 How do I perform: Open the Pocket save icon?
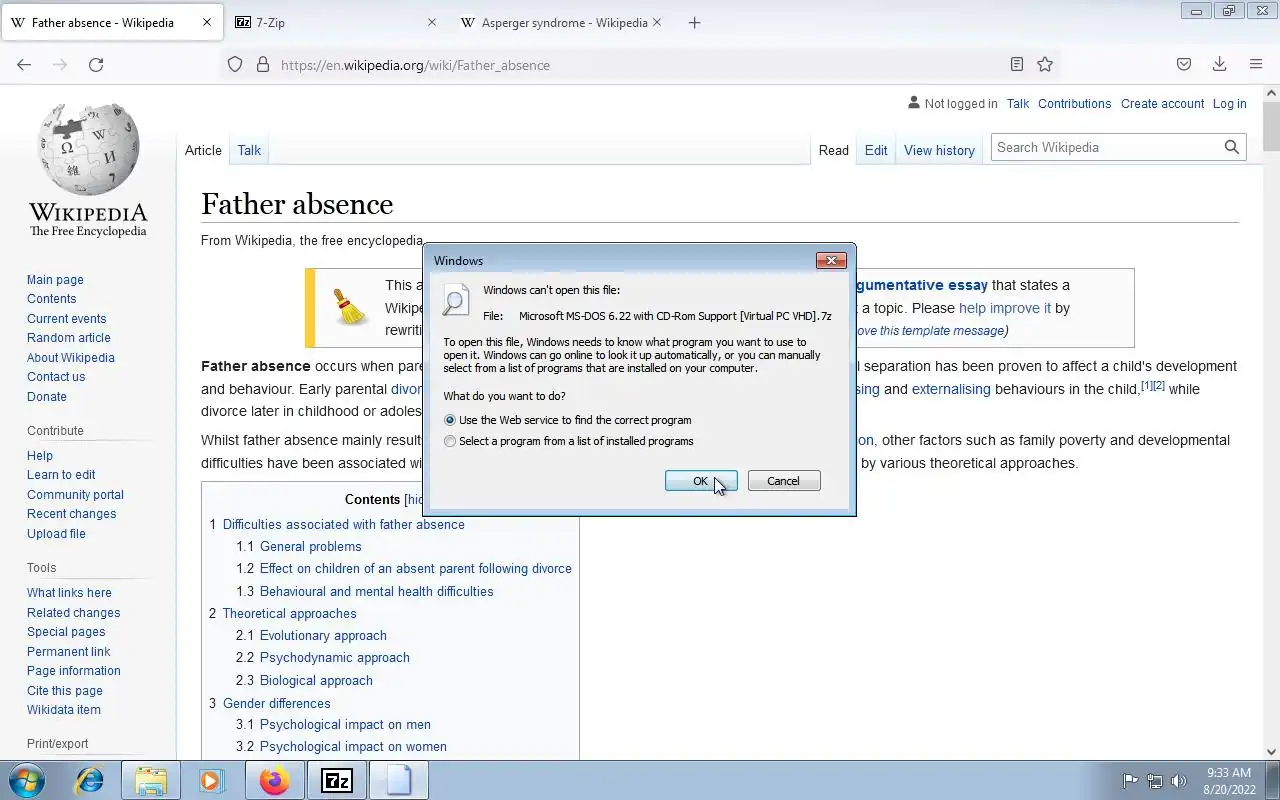point(1184,65)
